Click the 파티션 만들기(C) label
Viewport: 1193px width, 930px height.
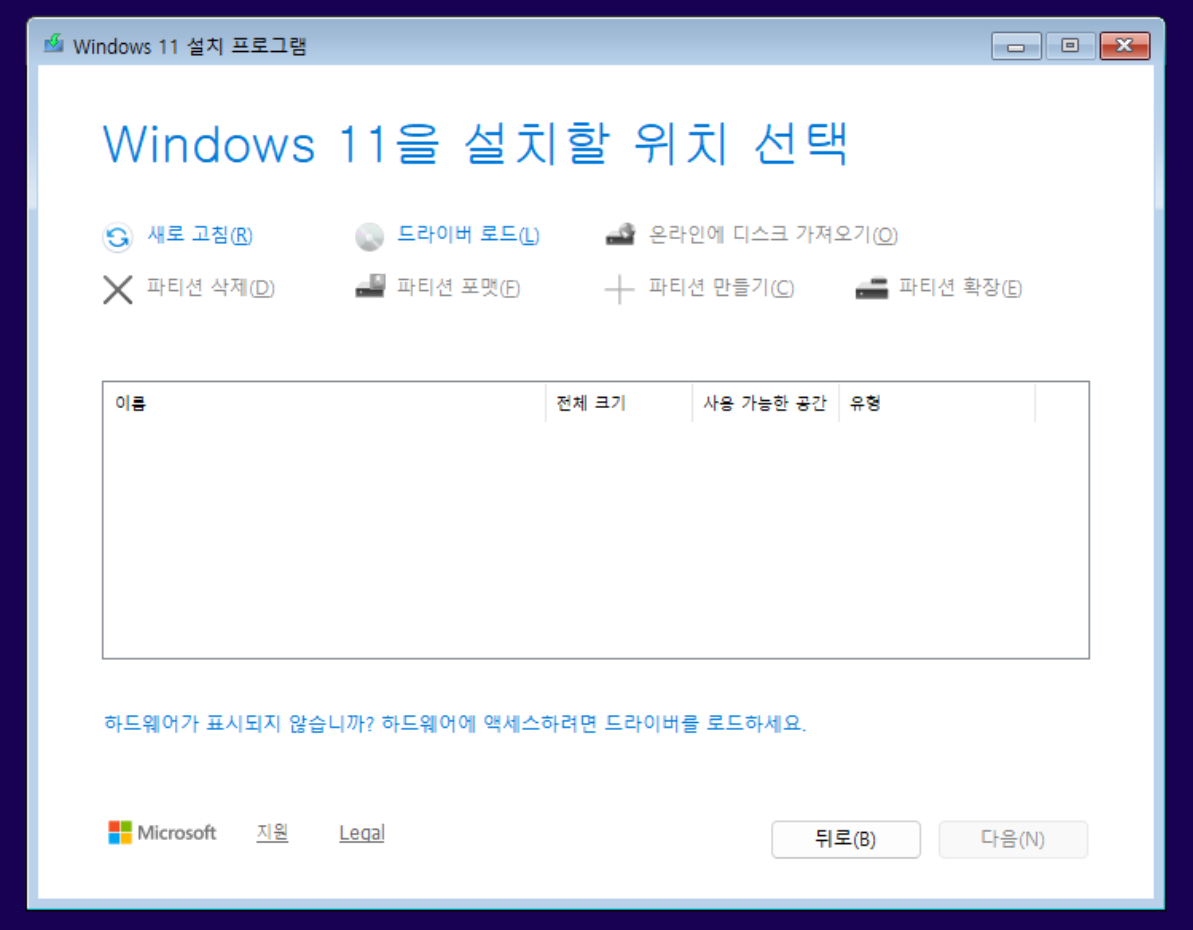(721, 288)
